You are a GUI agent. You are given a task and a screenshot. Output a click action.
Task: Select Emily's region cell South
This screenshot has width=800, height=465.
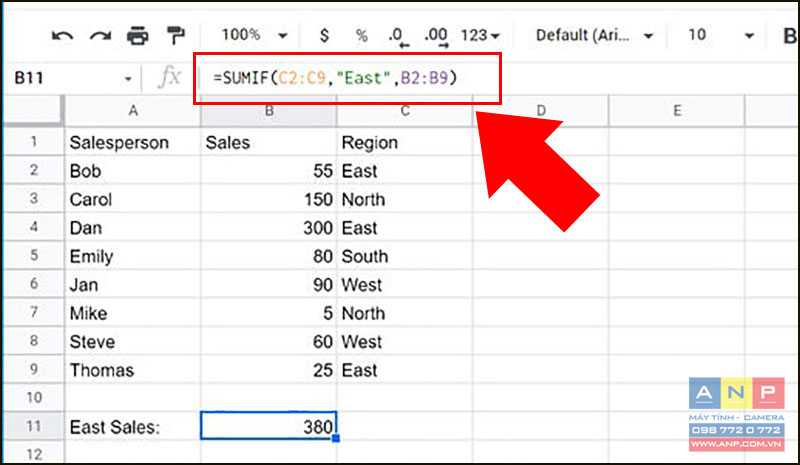405,256
